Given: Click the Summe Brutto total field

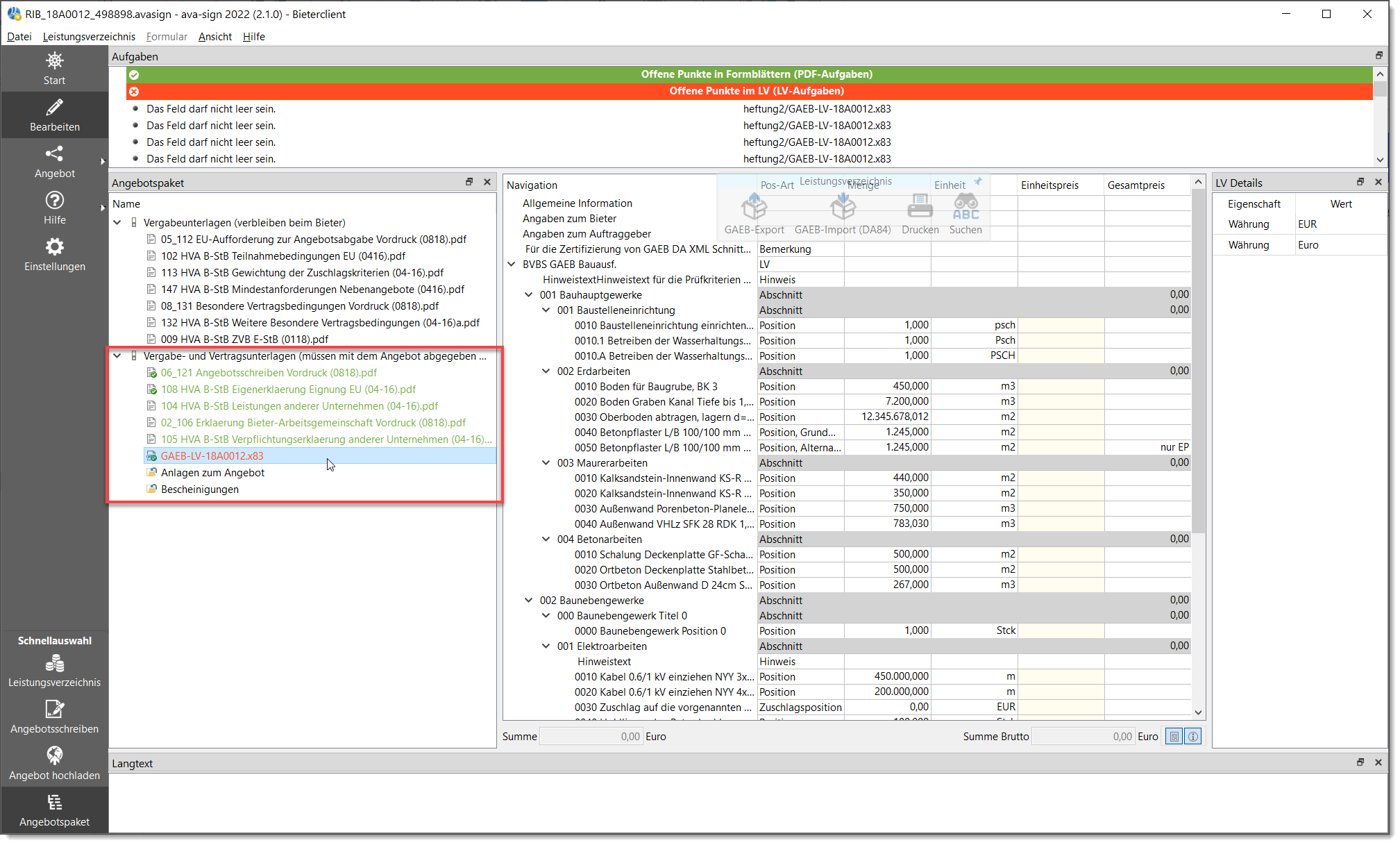Looking at the screenshot, I should click(1083, 737).
